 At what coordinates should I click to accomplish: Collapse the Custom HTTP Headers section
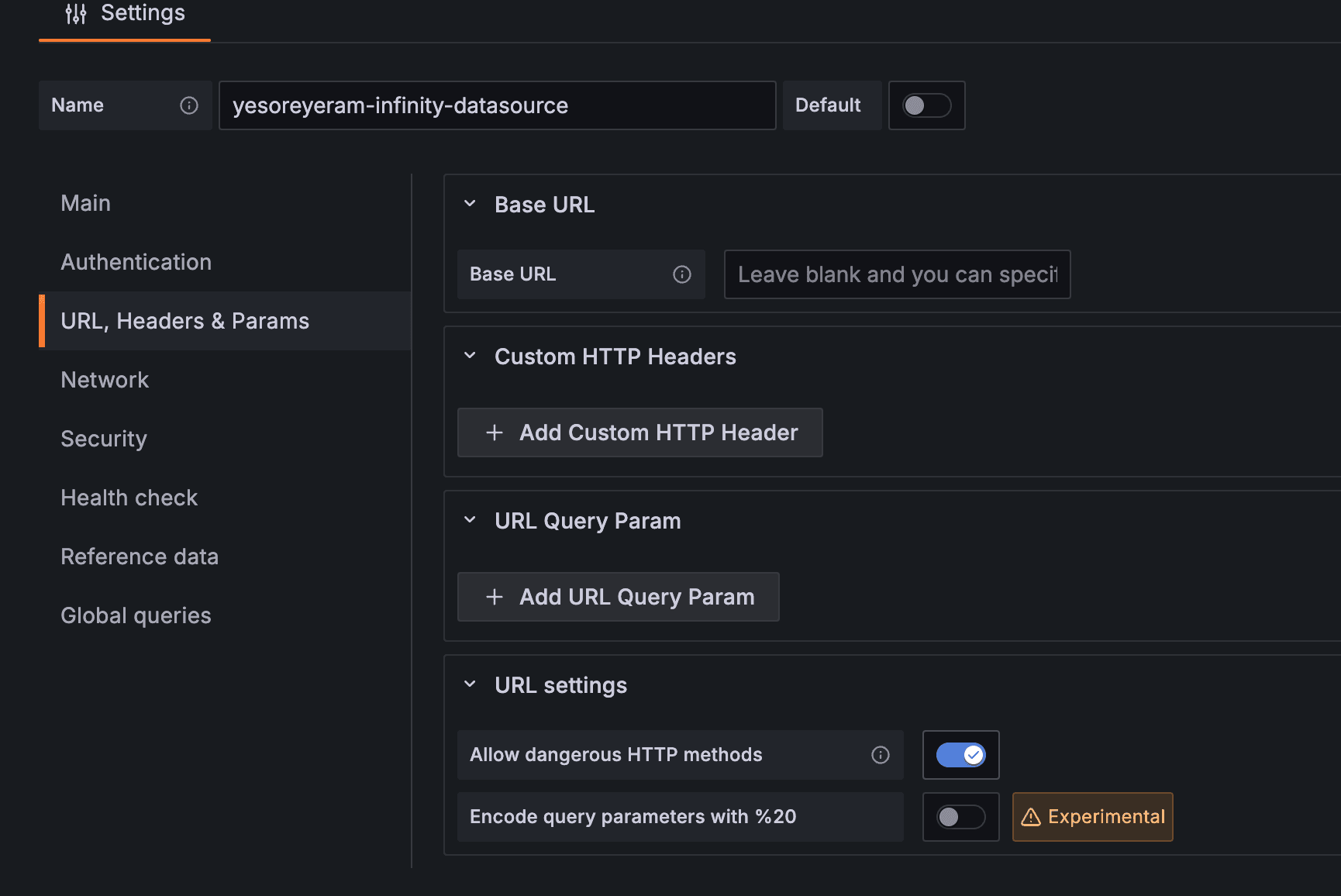pyautogui.click(x=468, y=355)
